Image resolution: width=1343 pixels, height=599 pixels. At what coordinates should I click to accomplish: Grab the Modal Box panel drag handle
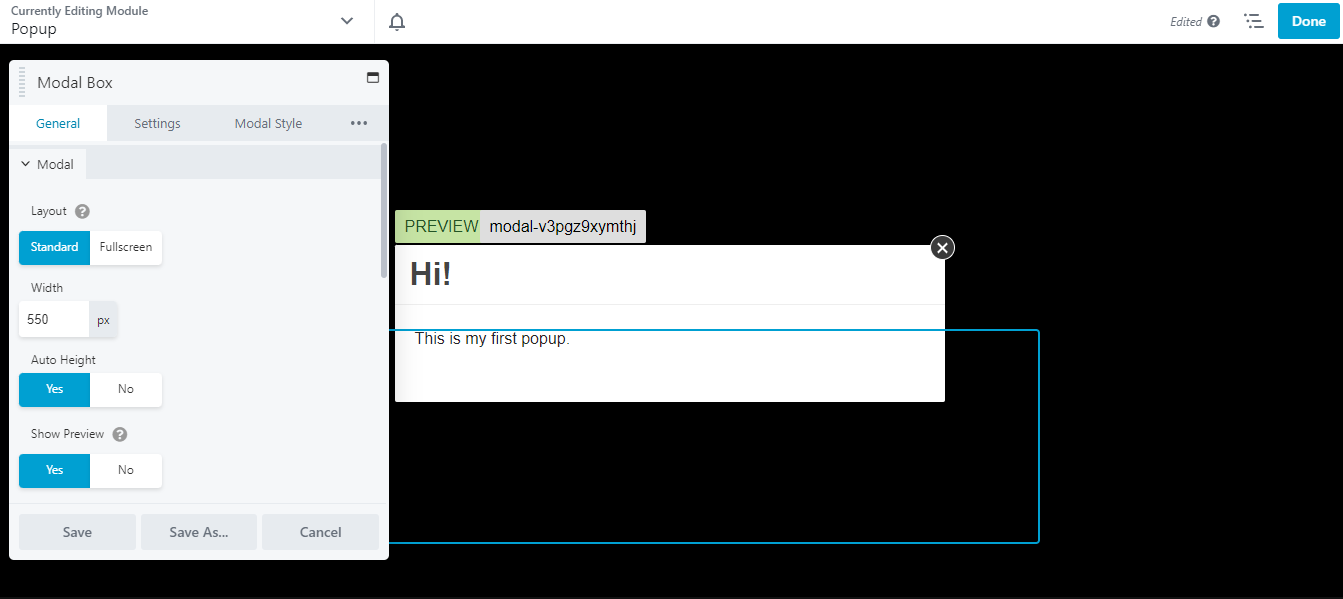22,82
